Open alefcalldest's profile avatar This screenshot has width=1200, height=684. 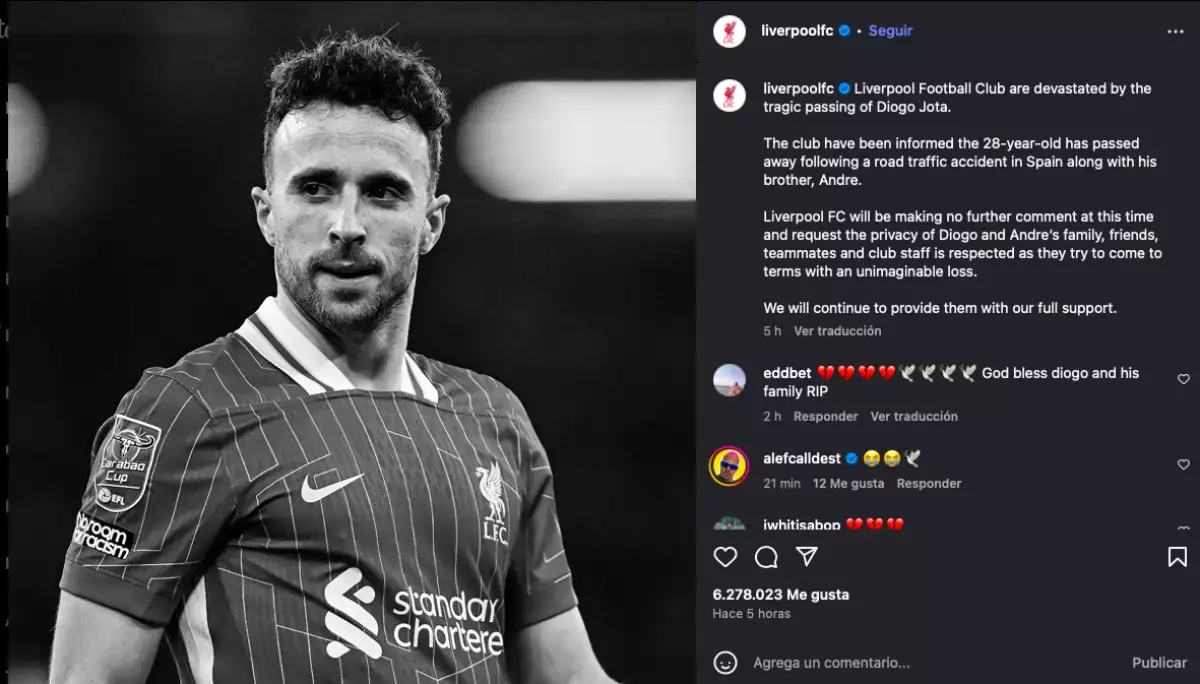[729, 466]
